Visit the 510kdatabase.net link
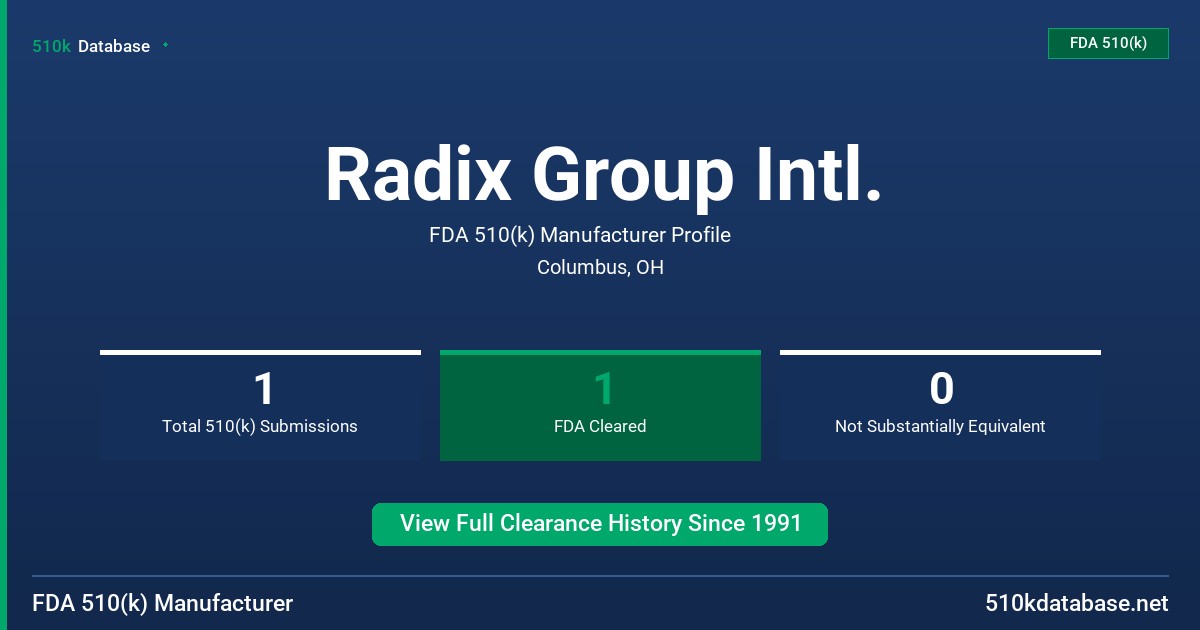The image size is (1200, 630). coord(1076,603)
